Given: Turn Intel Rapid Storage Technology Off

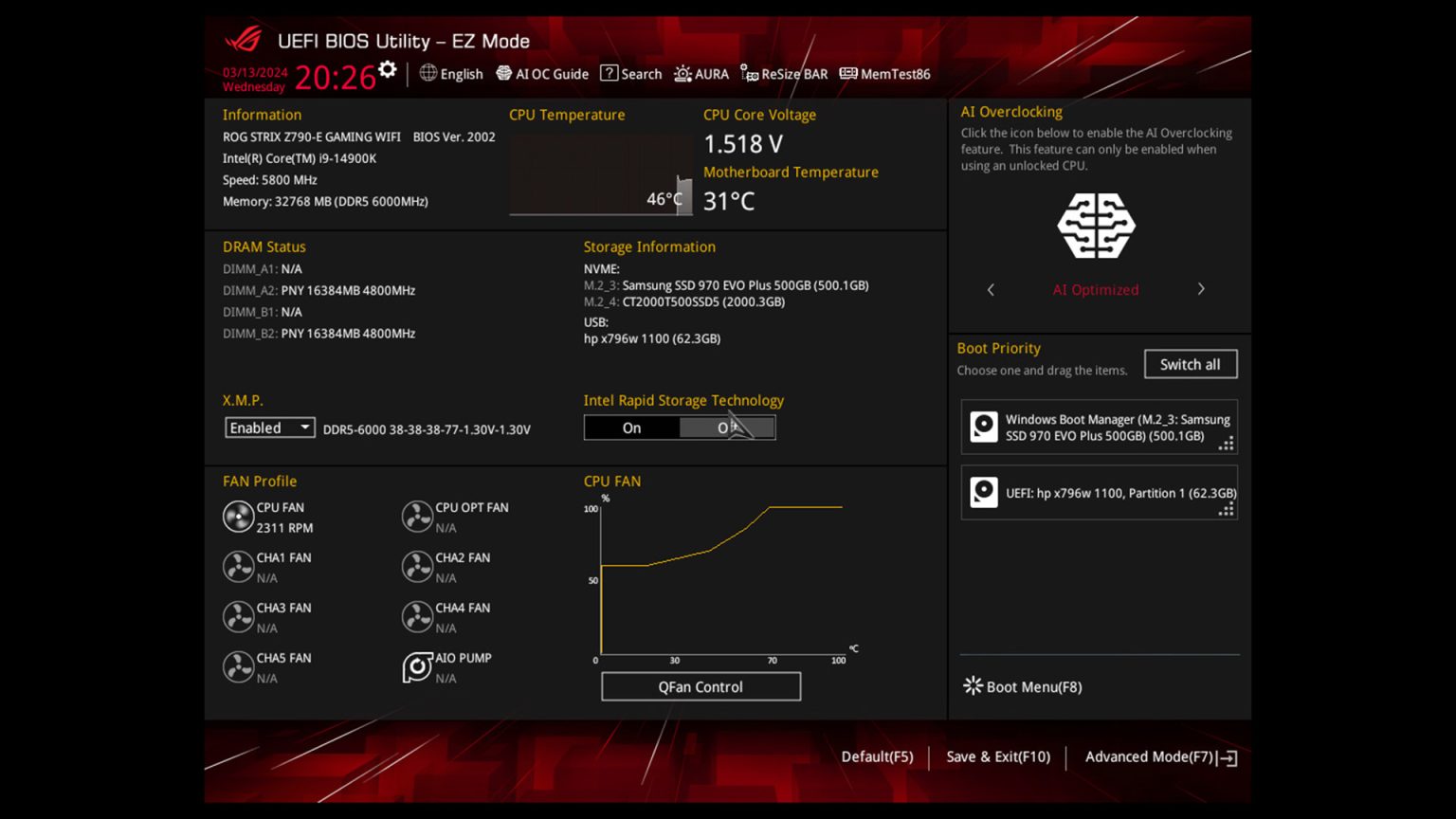Looking at the screenshot, I should [727, 428].
